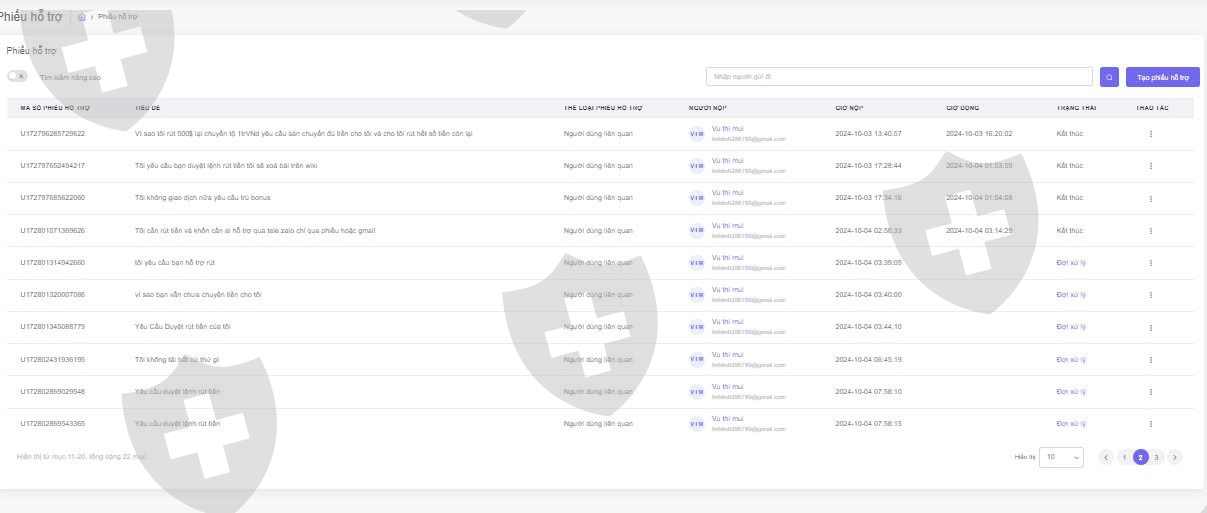The width and height of the screenshot is (1207, 513).
Task: Click sender avatar in the 2024-10-04 02:56:33 row
Action: pyautogui.click(x=697, y=231)
